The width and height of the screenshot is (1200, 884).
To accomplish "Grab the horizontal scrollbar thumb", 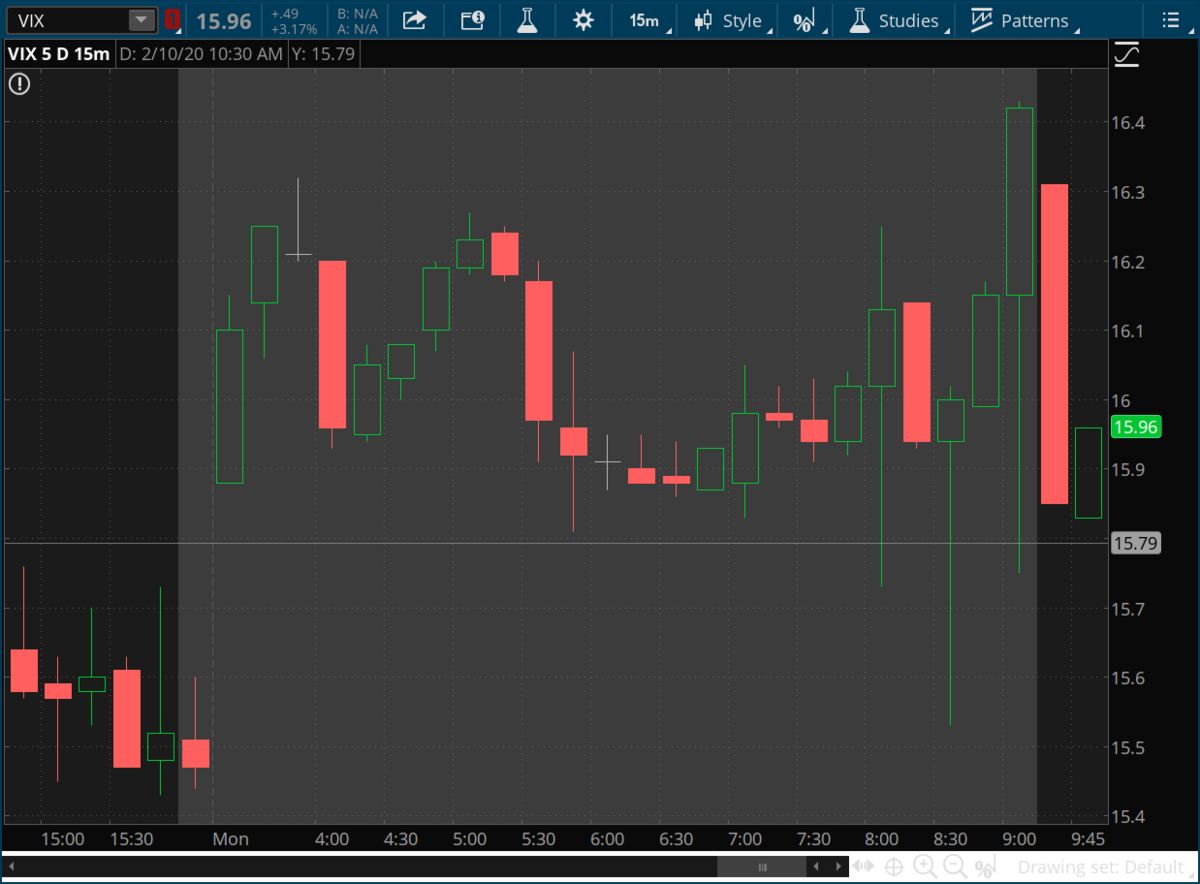I will click(762, 867).
